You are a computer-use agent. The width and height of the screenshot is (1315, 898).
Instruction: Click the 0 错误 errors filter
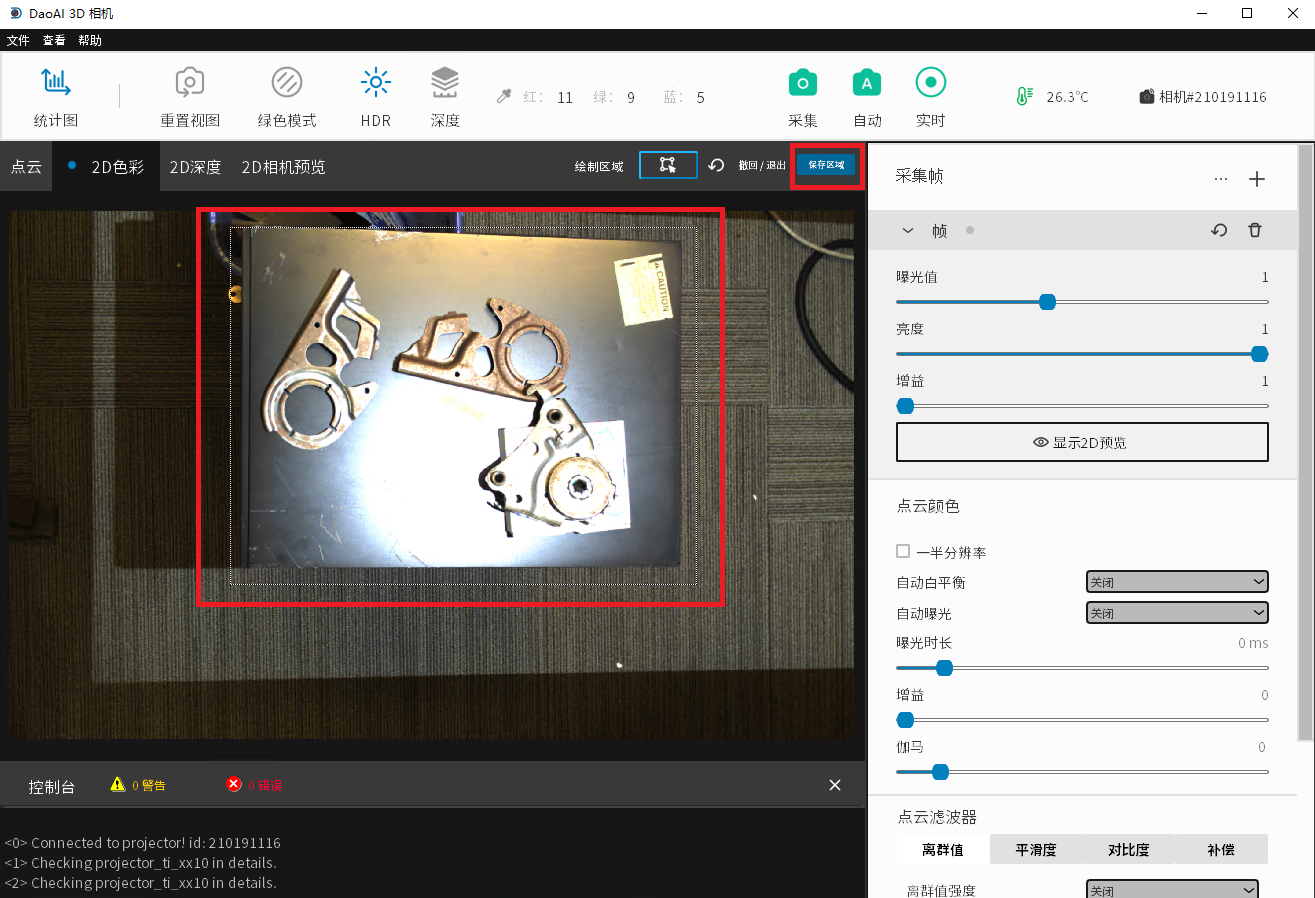pyautogui.click(x=265, y=785)
